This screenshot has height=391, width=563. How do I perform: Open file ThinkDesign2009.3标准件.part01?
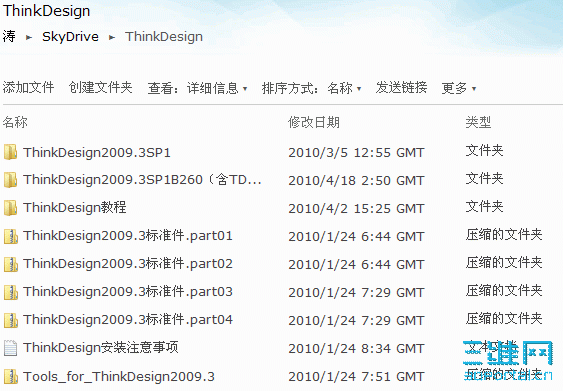[128, 236]
